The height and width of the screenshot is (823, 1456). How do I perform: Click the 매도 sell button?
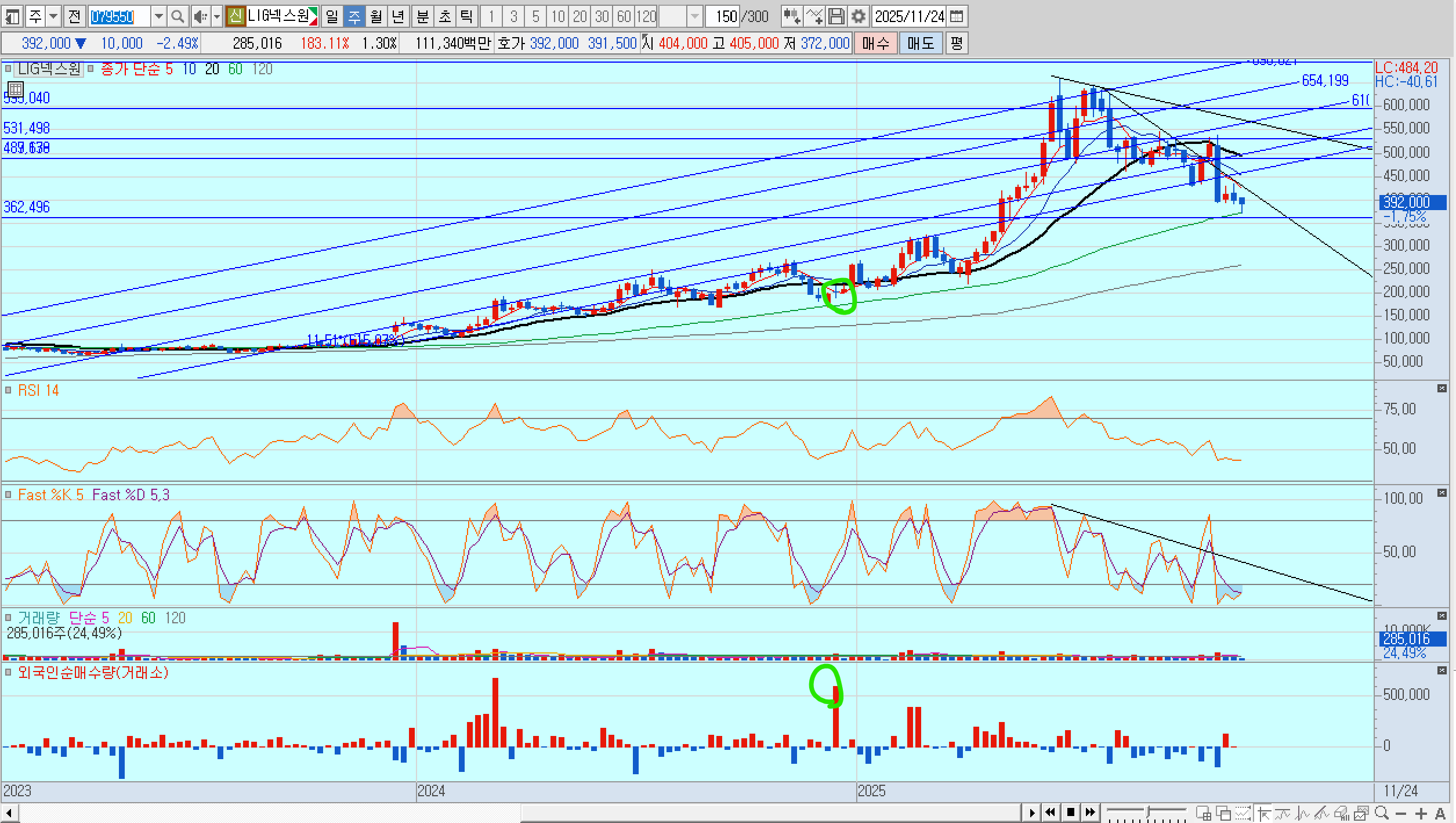click(921, 43)
